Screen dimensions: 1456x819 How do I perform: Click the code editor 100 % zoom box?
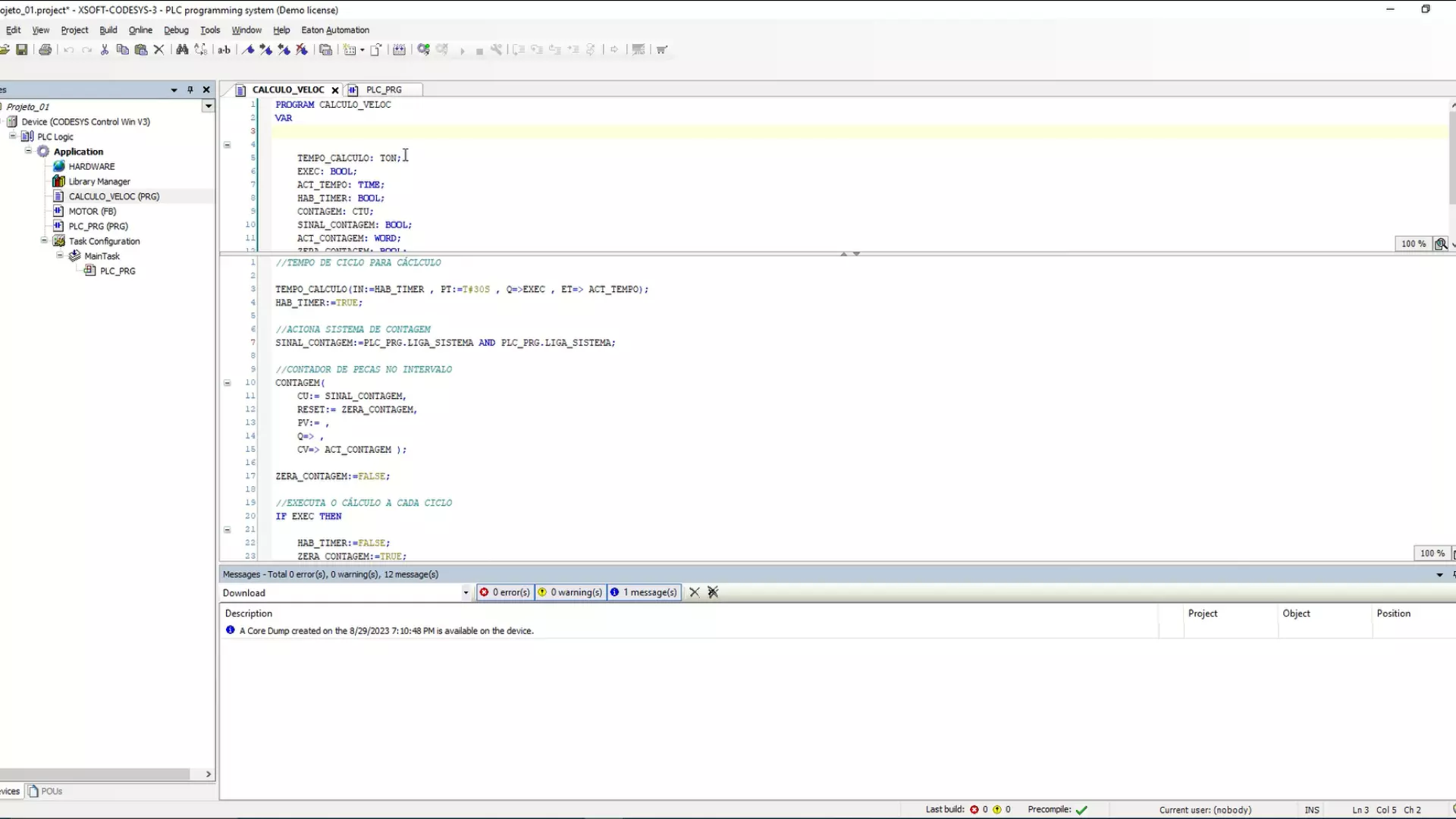[1432, 554]
